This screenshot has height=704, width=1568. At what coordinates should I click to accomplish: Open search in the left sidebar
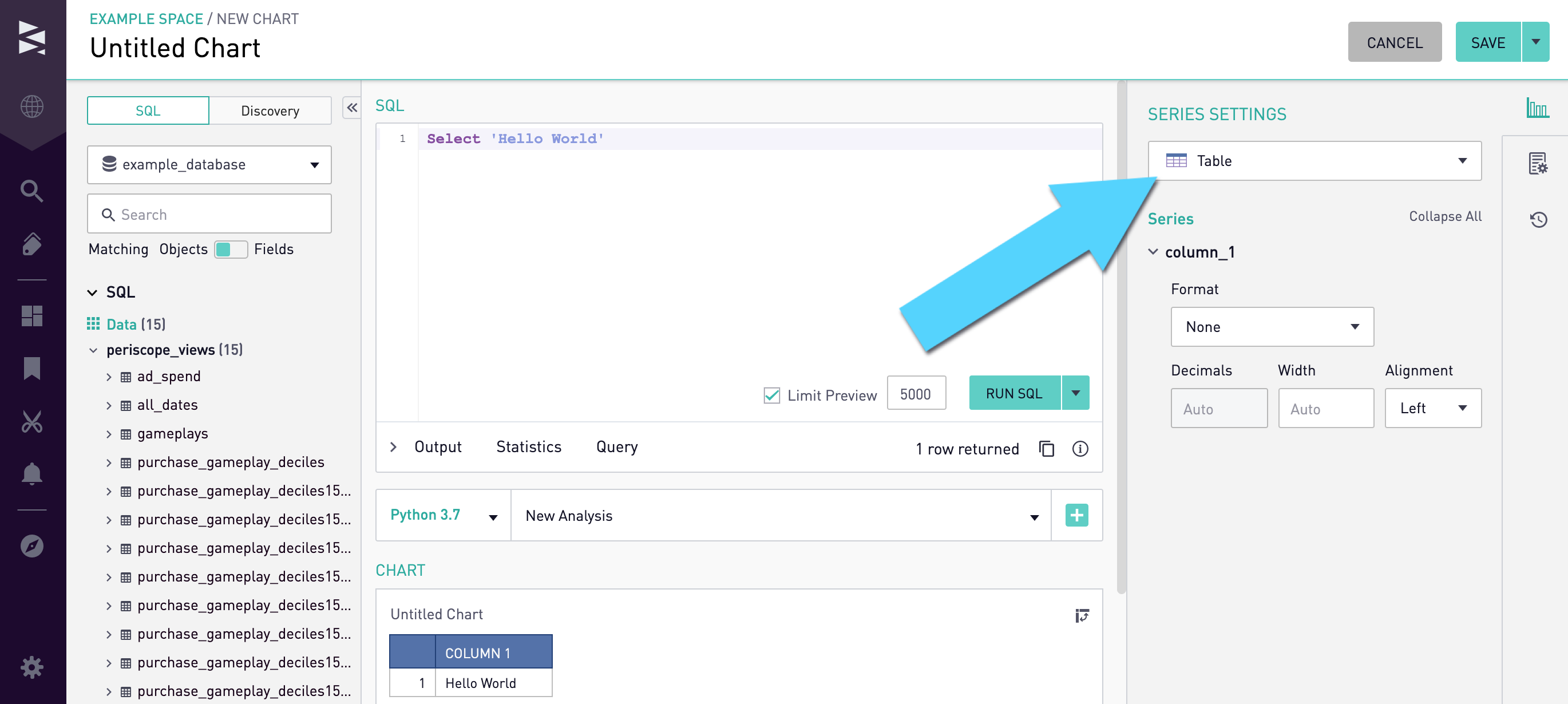coord(31,191)
